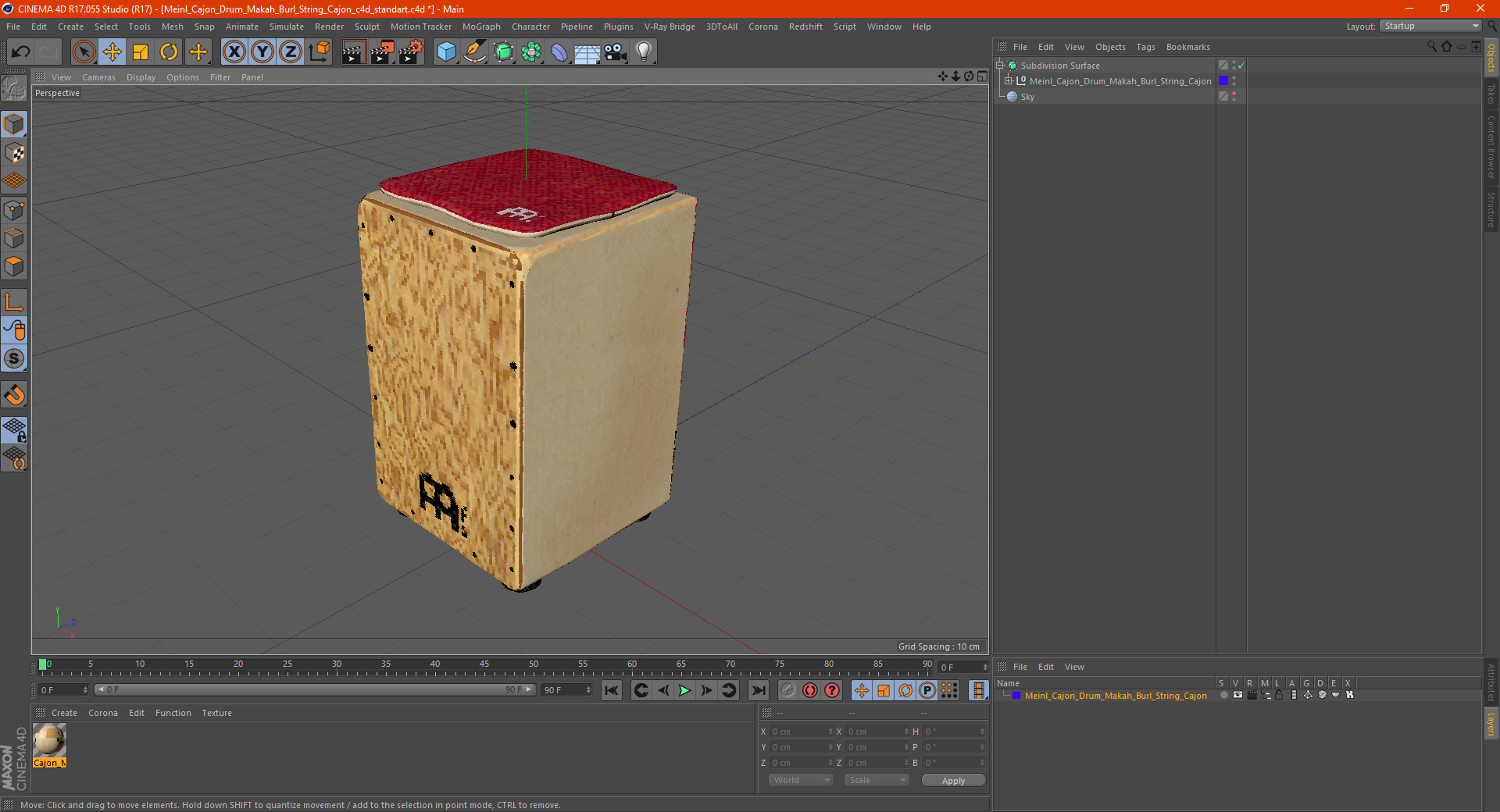Screen dimensions: 1500x812
Task: Toggle Z axis lock
Action: (291, 52)
